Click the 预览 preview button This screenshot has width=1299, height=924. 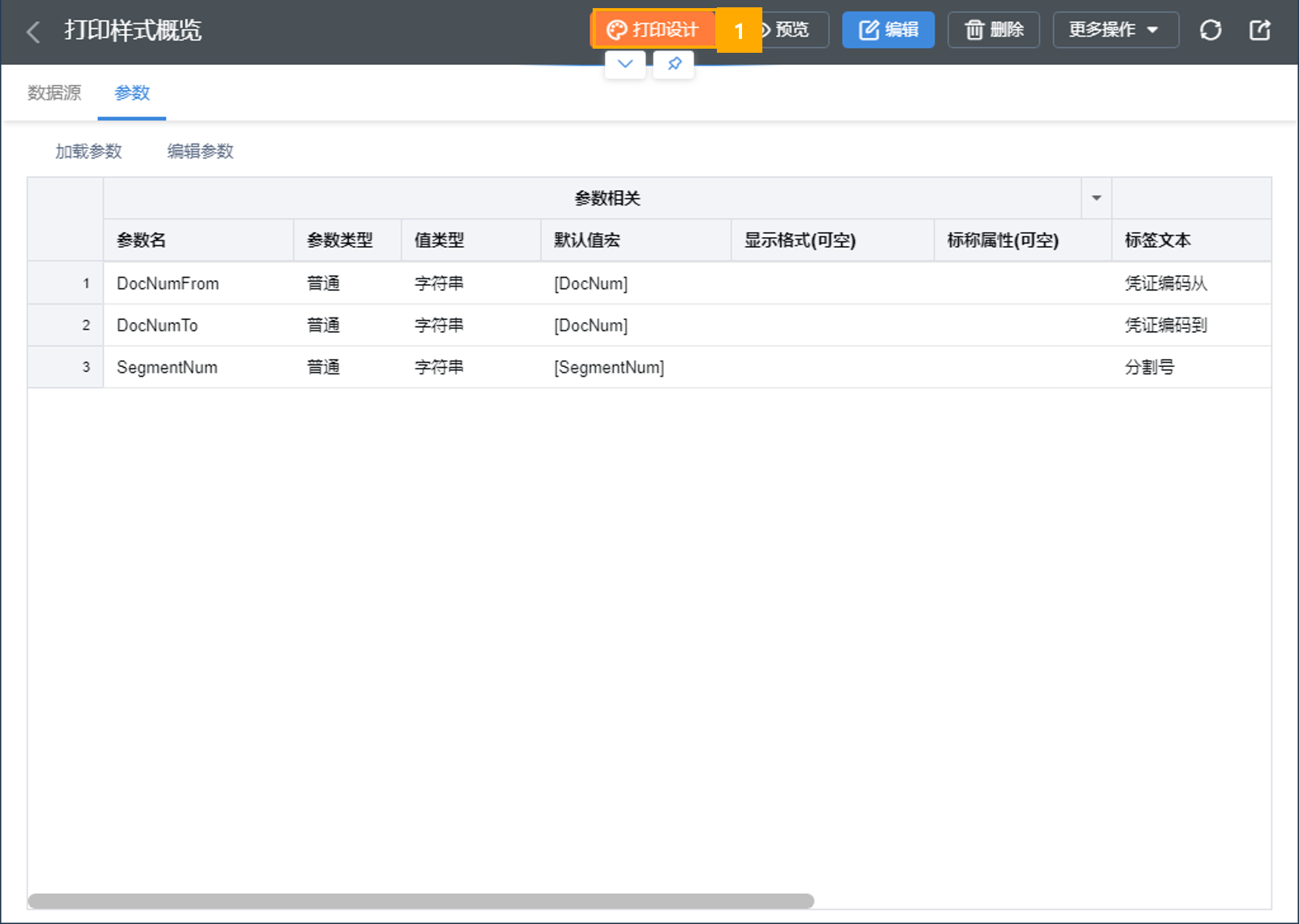pyautogui.click(x=792, y=30)
